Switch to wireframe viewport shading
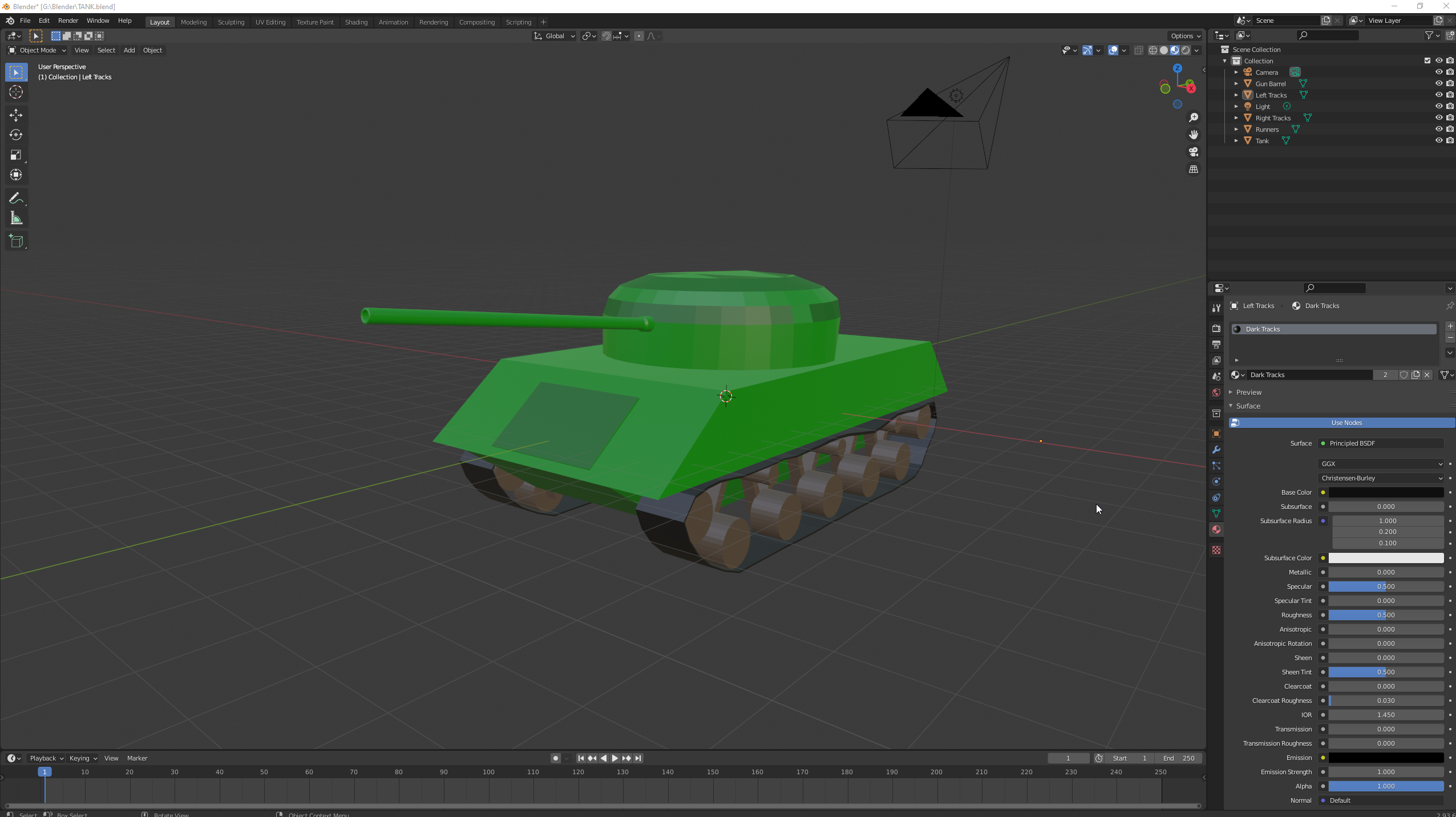The height and width of the screenshot is (817, 1456). click(x=1153, y=50)
